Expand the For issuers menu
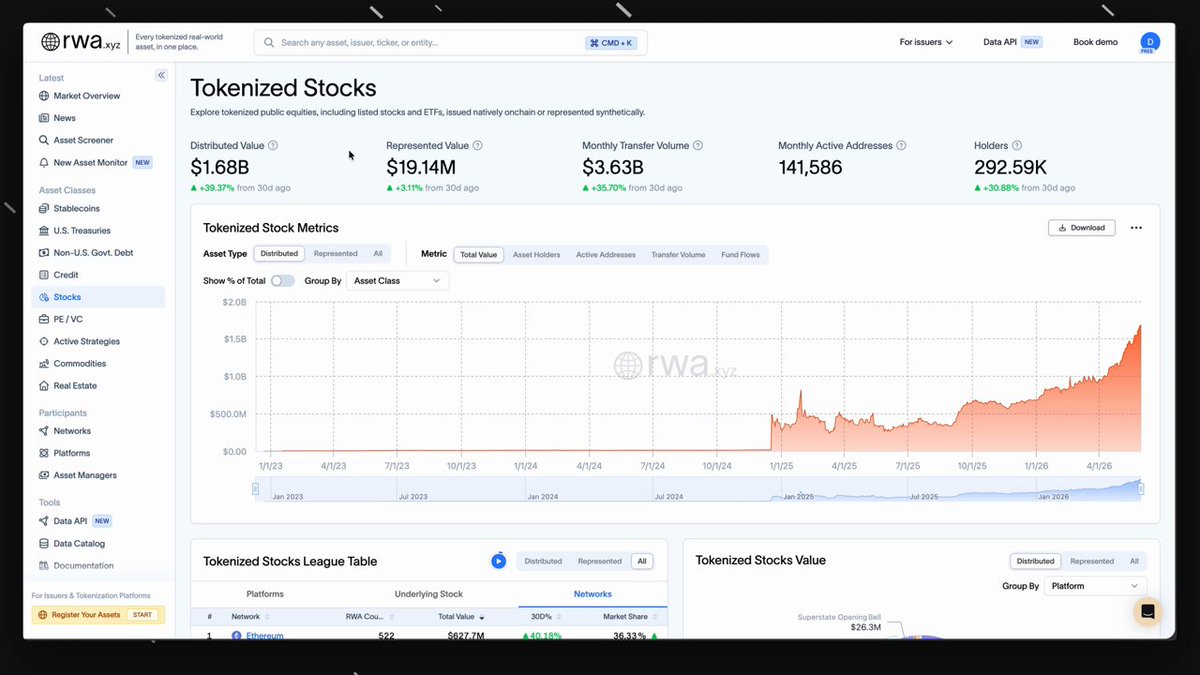1200x675 pixels. click(926, 42)
